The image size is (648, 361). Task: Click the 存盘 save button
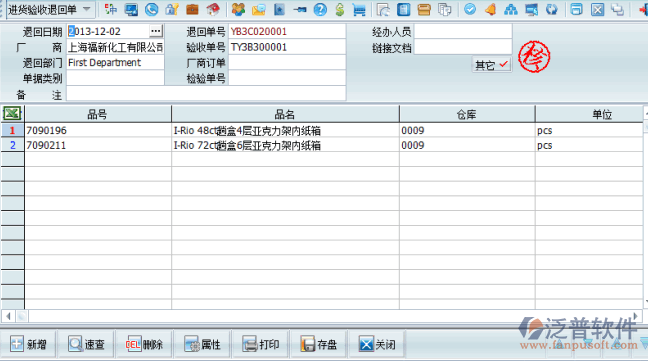point(319,344)
